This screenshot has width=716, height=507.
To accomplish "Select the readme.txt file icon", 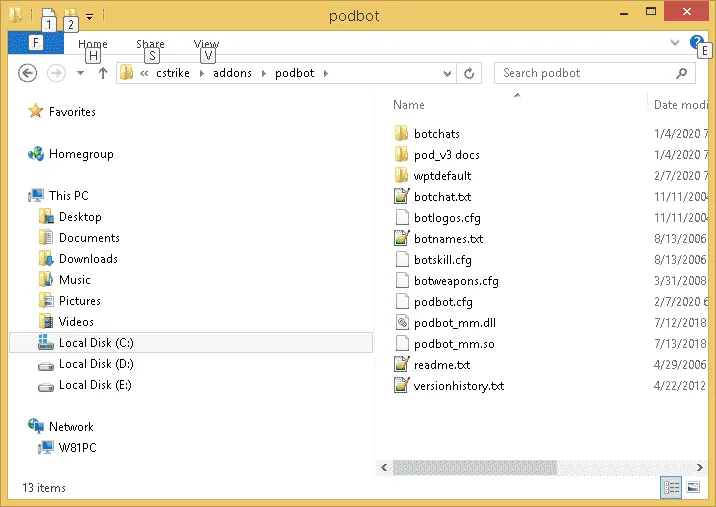I will (401, 364).
